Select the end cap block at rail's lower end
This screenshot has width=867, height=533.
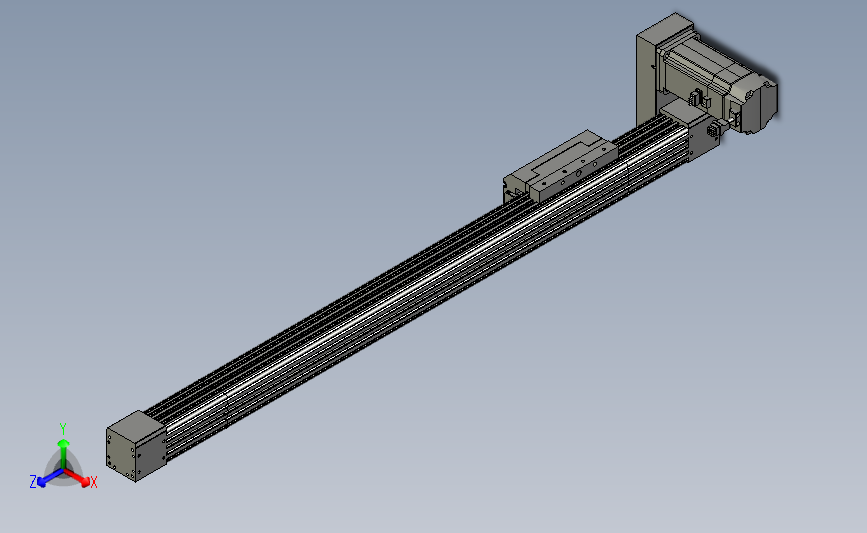click(136, 446)
